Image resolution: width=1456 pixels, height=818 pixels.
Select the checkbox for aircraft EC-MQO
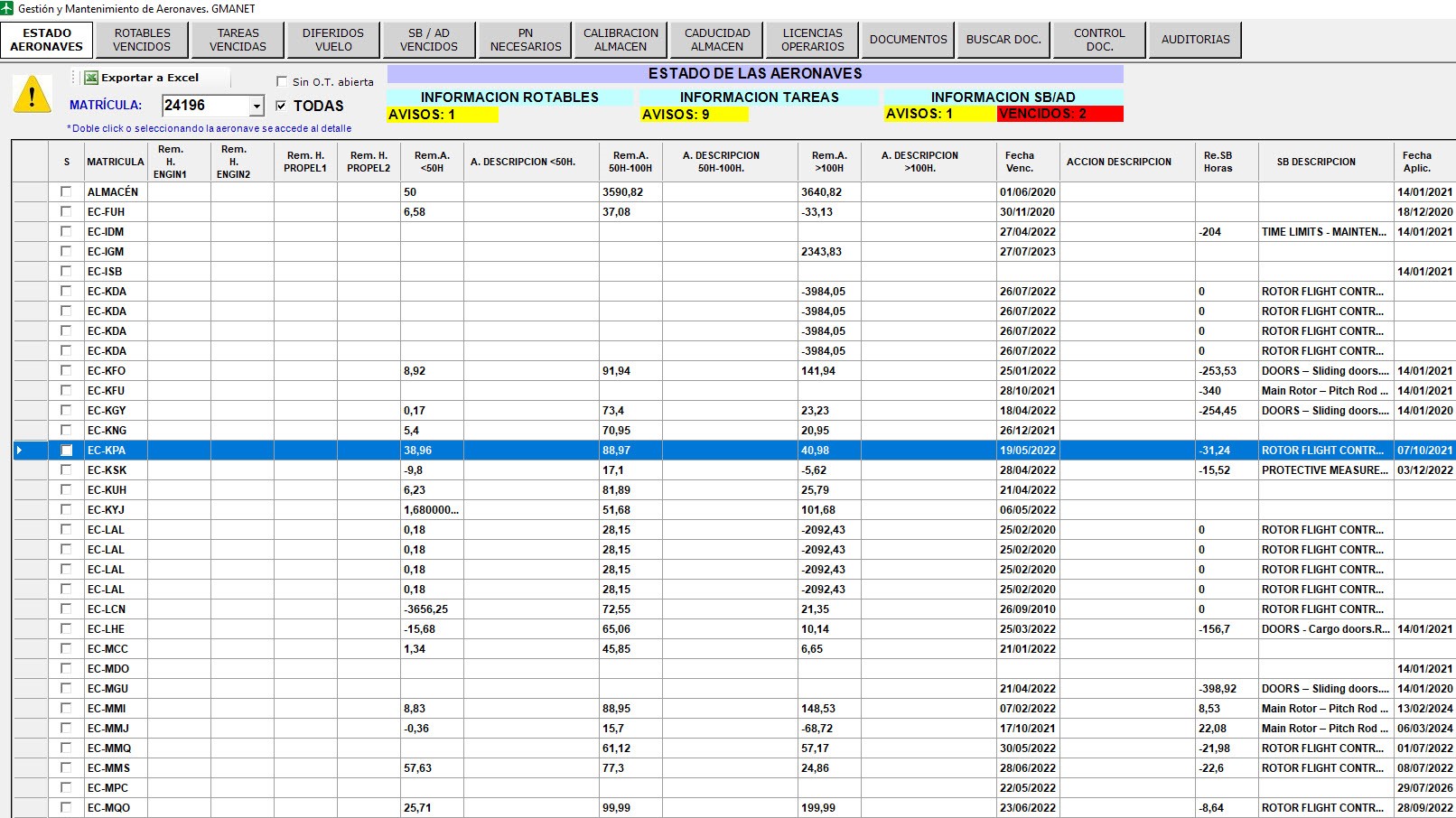click(x=66, y=807)
